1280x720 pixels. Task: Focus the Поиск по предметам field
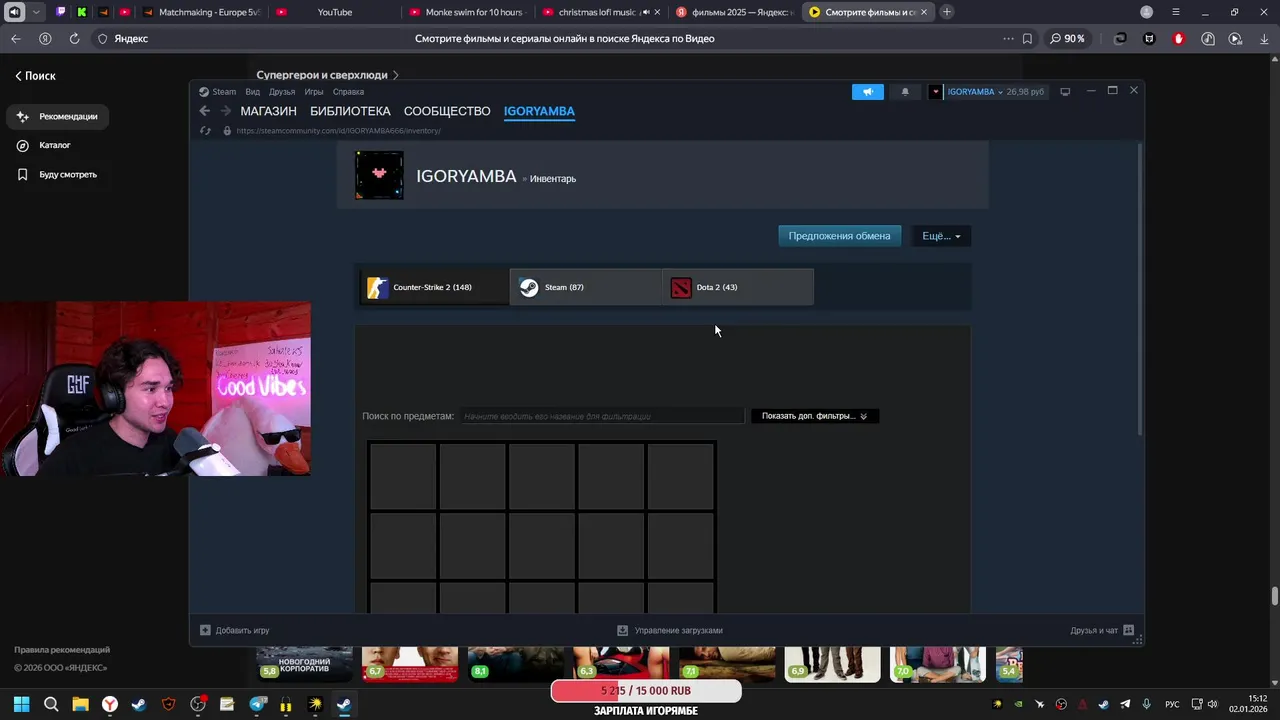(x=602, y=416)
